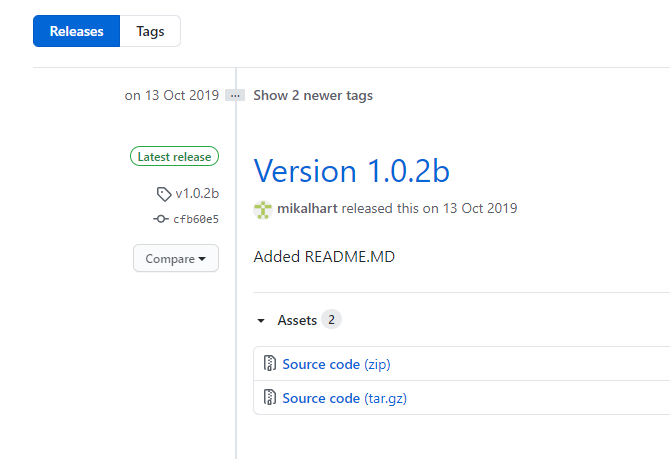Select the Releases tab
Screen dimensions: 670x459
pyautogui.click(x=76, y=31)
